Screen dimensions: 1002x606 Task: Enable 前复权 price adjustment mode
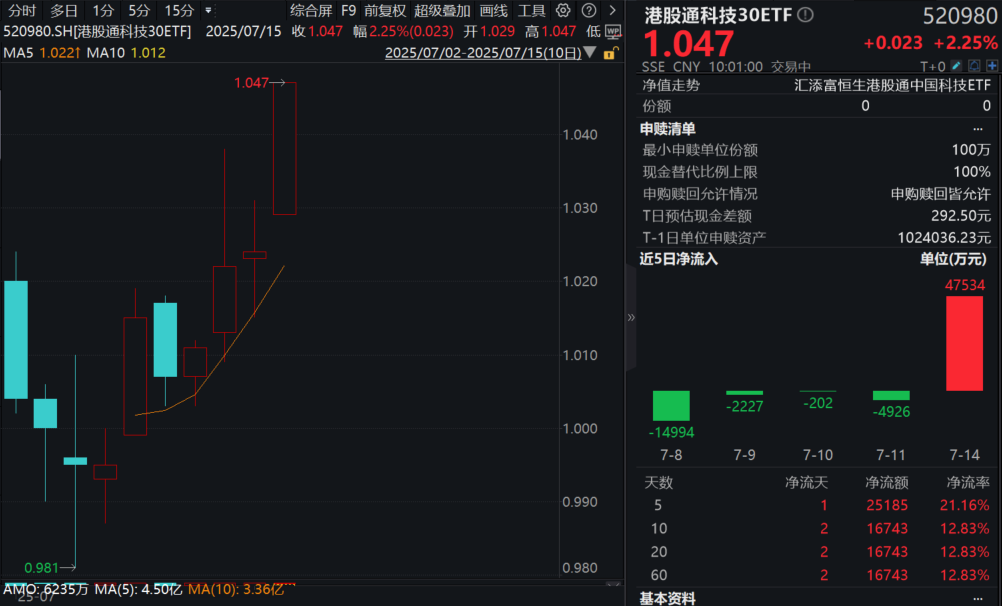click(x=385, y=10)
